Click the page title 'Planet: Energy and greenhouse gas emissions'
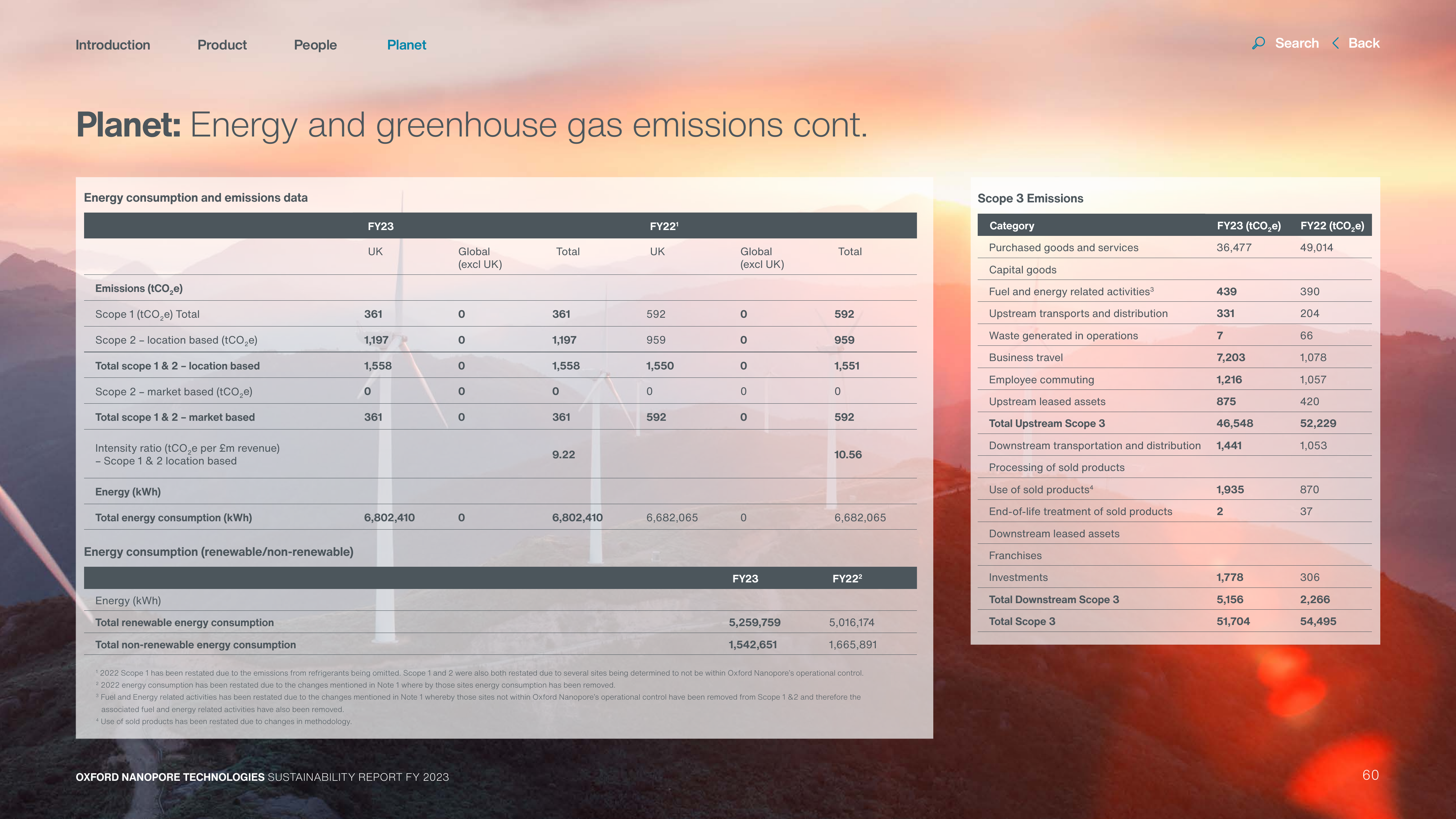This screenshot has height=819, width=1456. [x=471, y=125]
